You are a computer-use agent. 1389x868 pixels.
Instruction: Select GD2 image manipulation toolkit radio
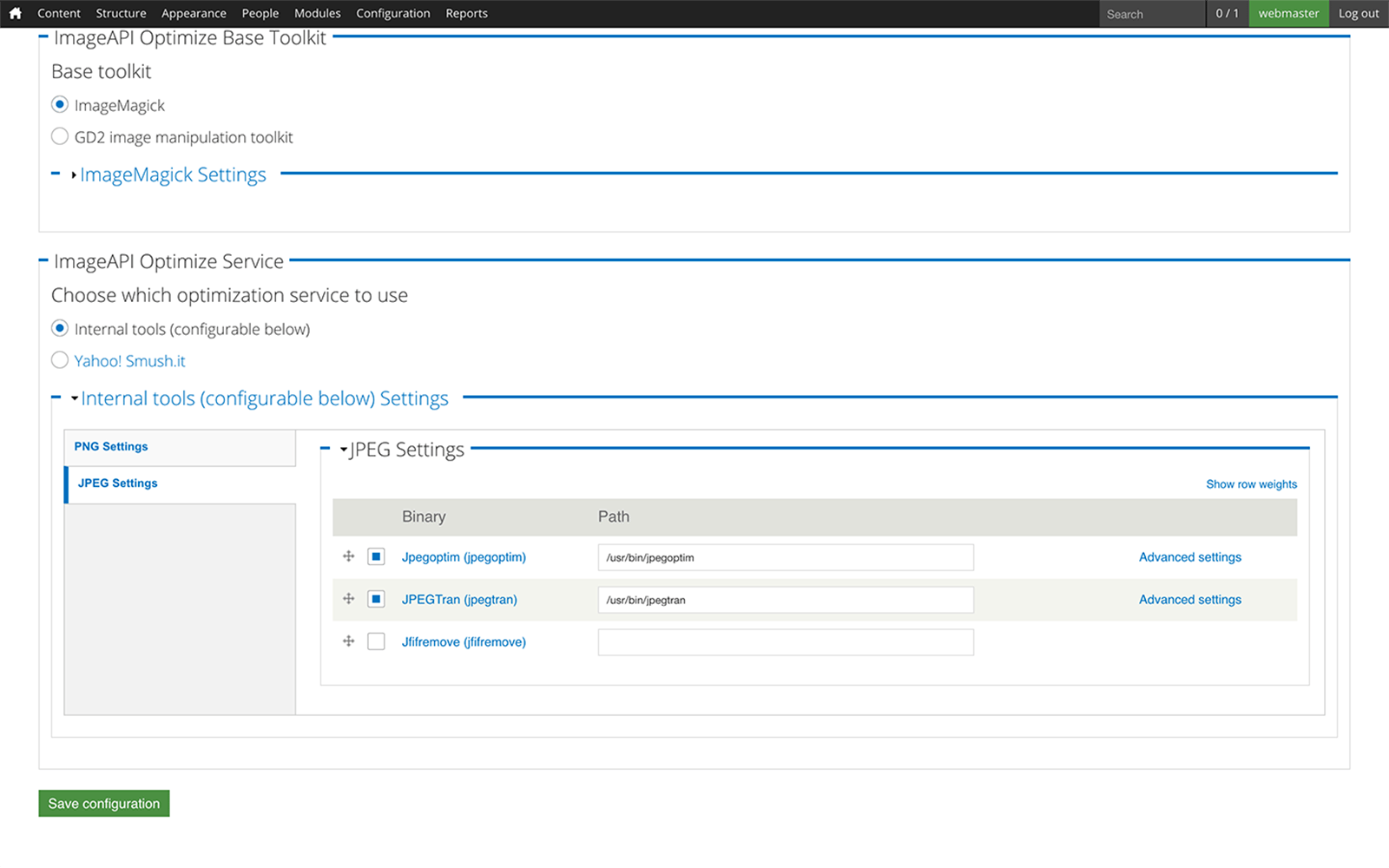[x=60, y=136]
